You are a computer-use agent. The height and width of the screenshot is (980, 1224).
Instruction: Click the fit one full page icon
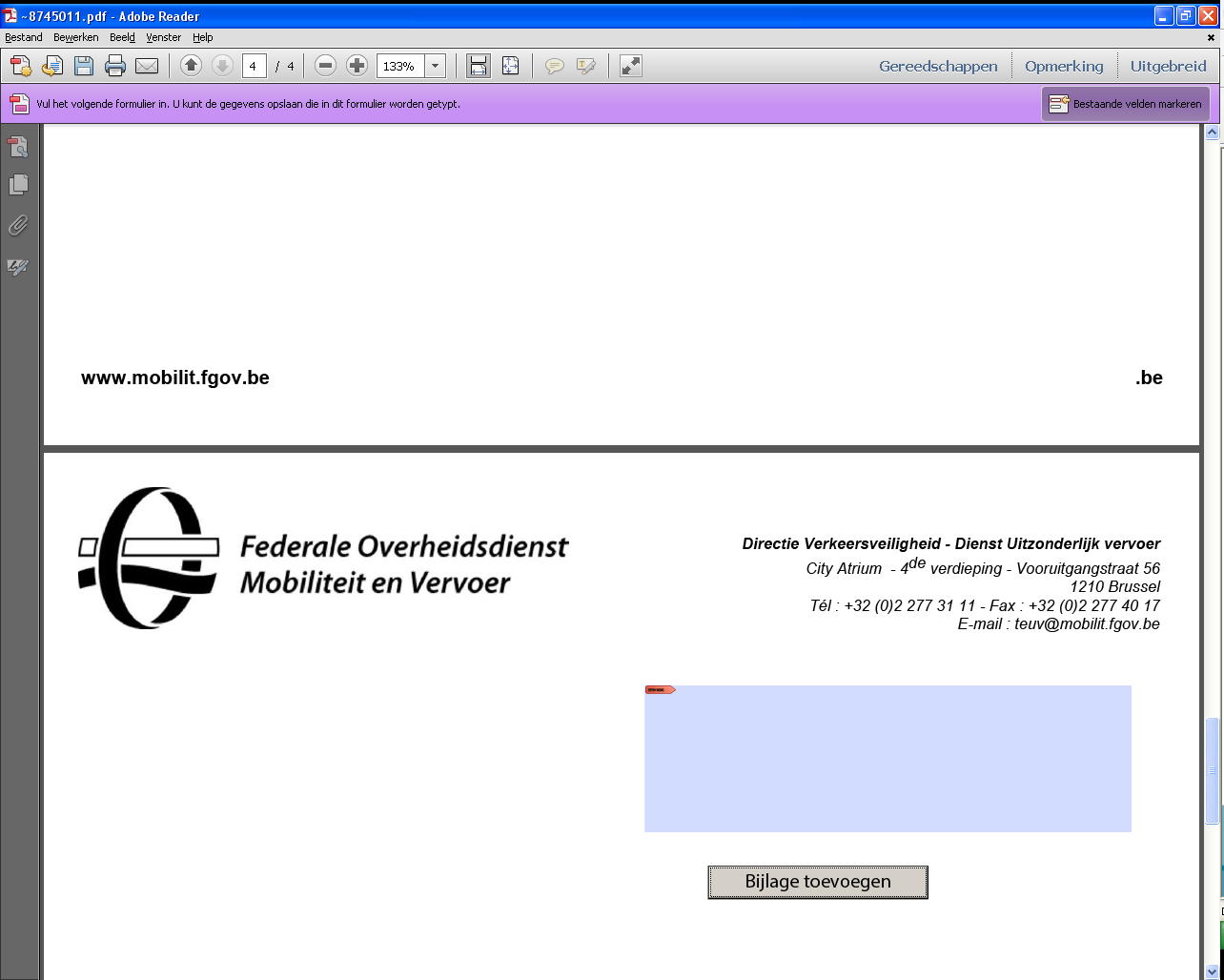510,66
